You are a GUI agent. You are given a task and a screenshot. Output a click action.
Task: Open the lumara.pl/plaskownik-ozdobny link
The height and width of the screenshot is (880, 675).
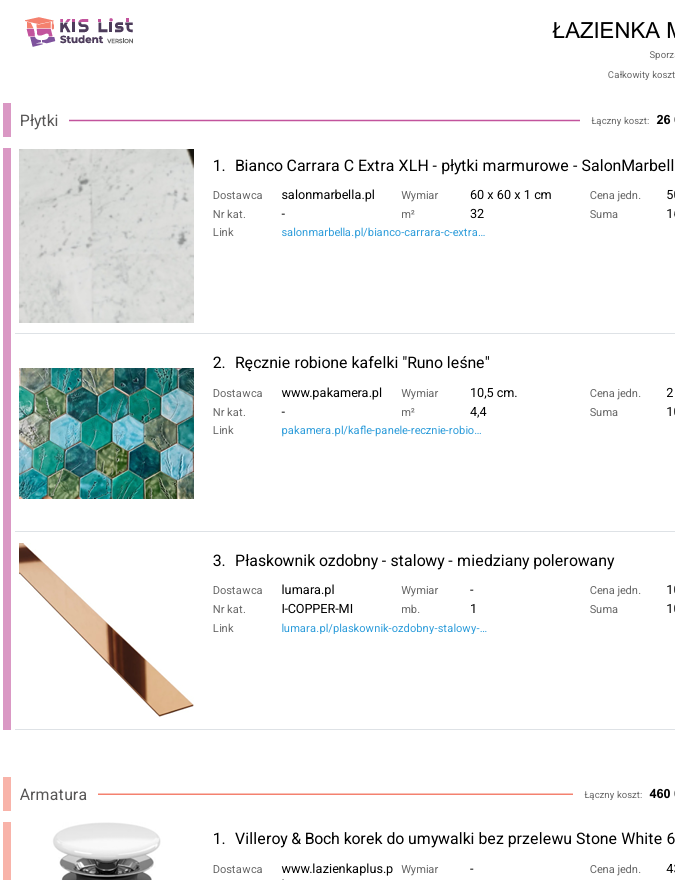(384, 628)
